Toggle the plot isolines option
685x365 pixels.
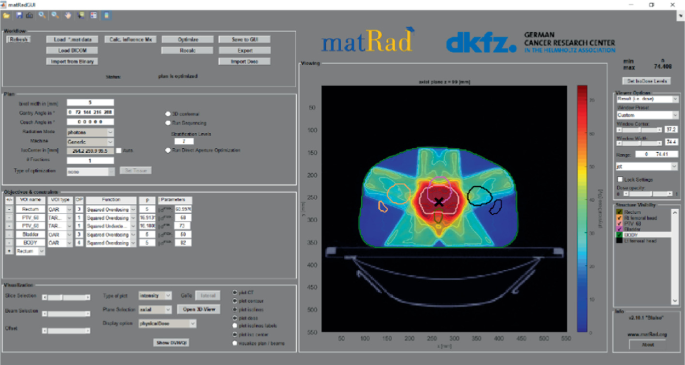[235, 310]
